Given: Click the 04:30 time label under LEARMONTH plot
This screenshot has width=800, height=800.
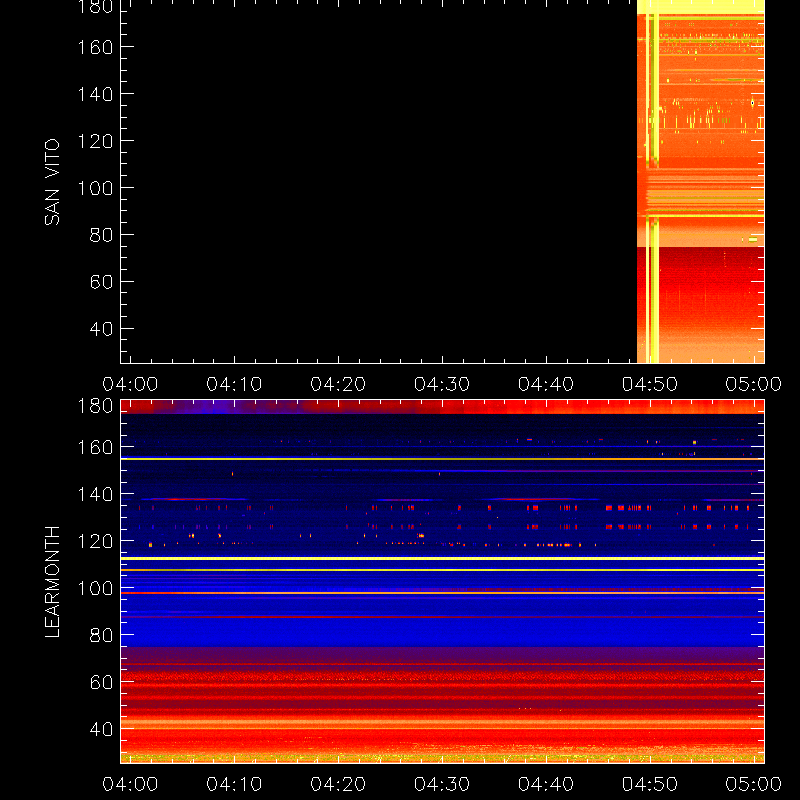Looking at the screenshot, I should point(442,784).
